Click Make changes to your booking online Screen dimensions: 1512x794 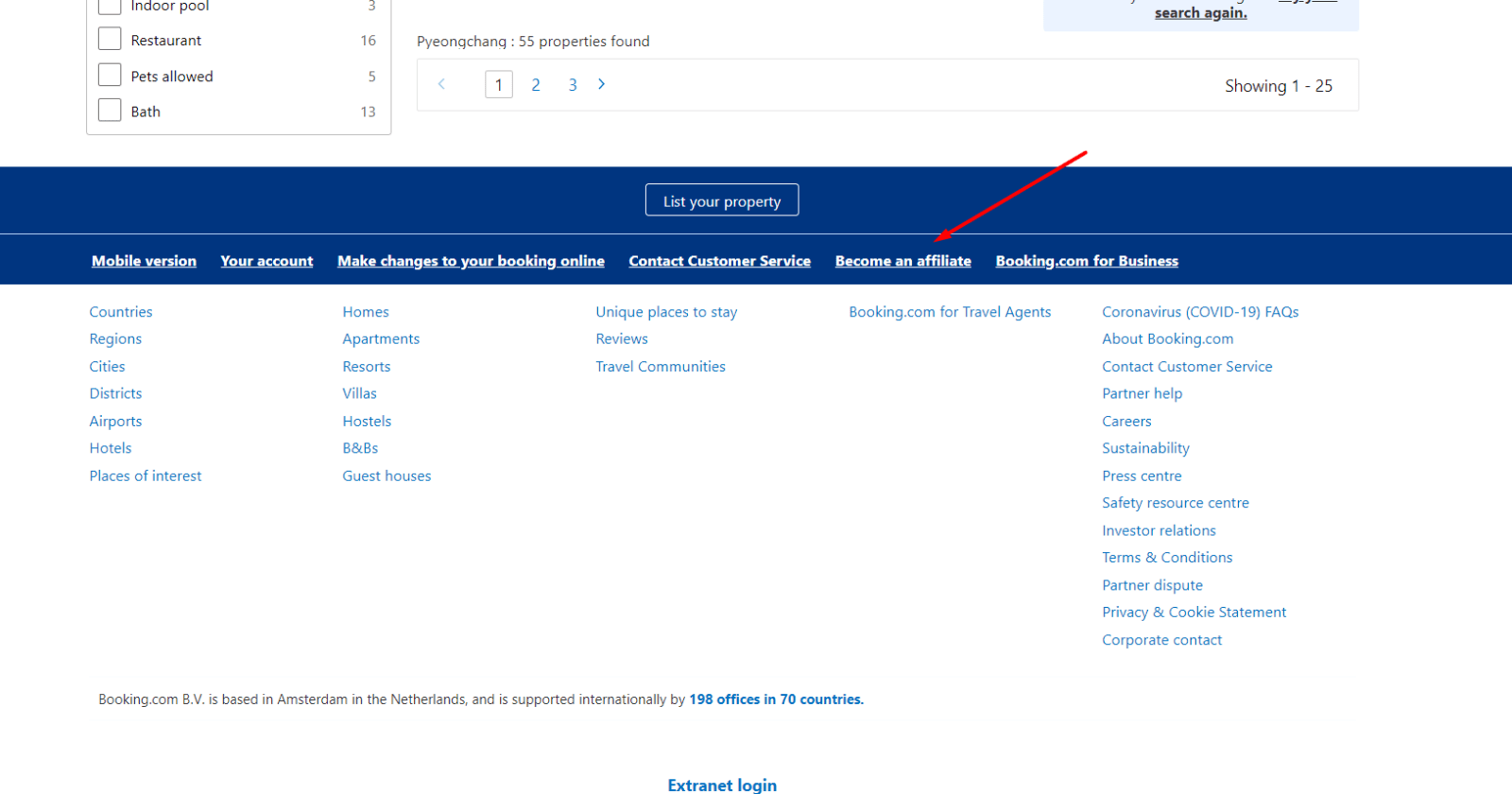pyautogui.click(x=471, y=261)
